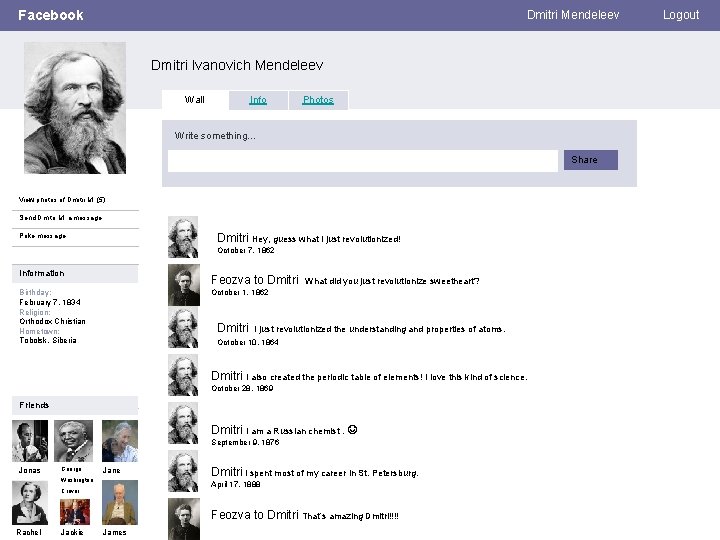Click 'Dmitri' name on St. Petersburg post

pyautogui.click(x=227, y=472)
